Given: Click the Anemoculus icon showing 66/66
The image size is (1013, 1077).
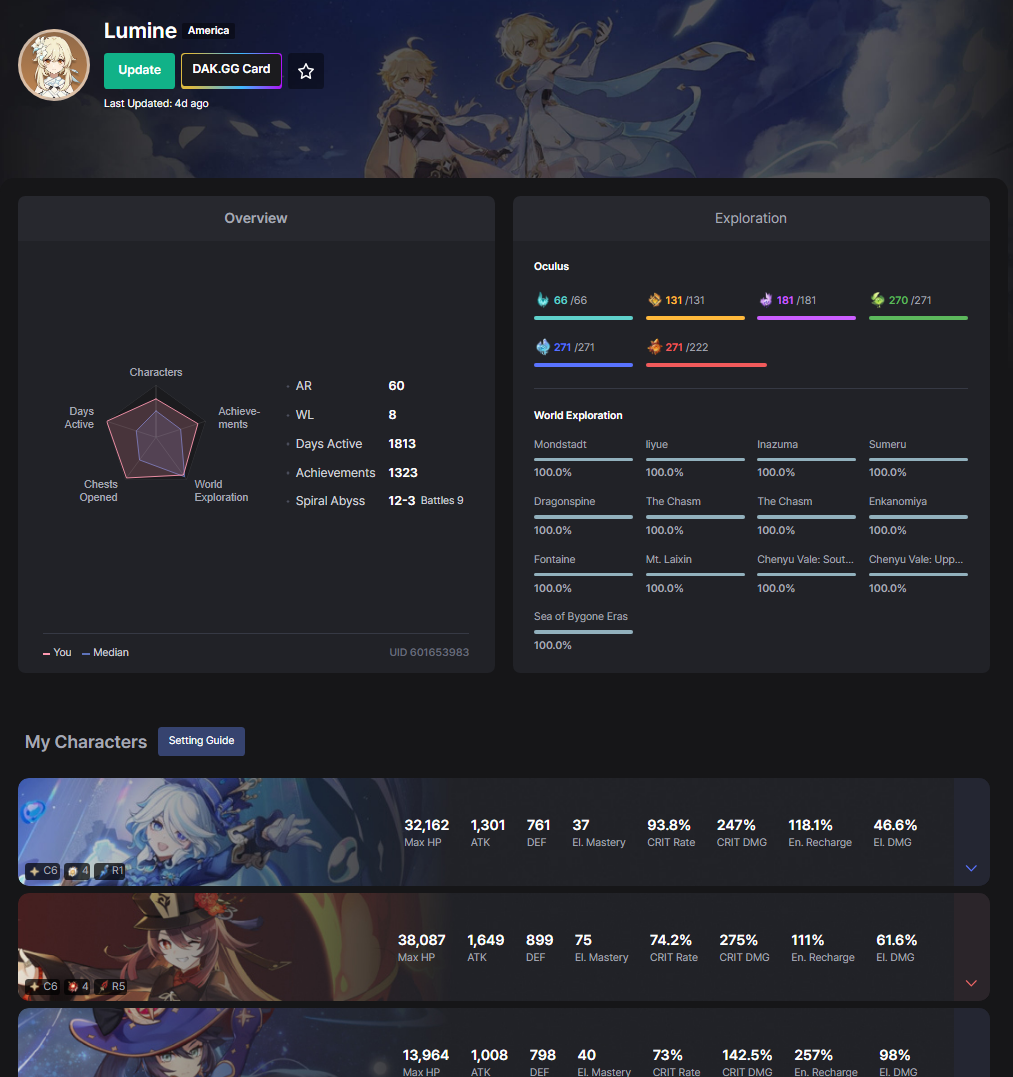Looking at the screenshot, I should click(543, 299).
